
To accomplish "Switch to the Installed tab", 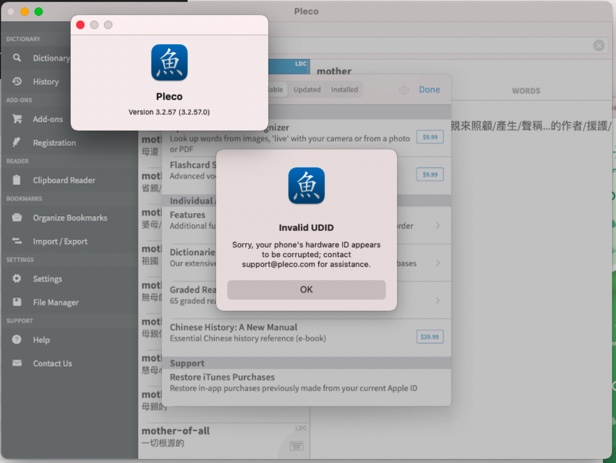I will [345, 90].
